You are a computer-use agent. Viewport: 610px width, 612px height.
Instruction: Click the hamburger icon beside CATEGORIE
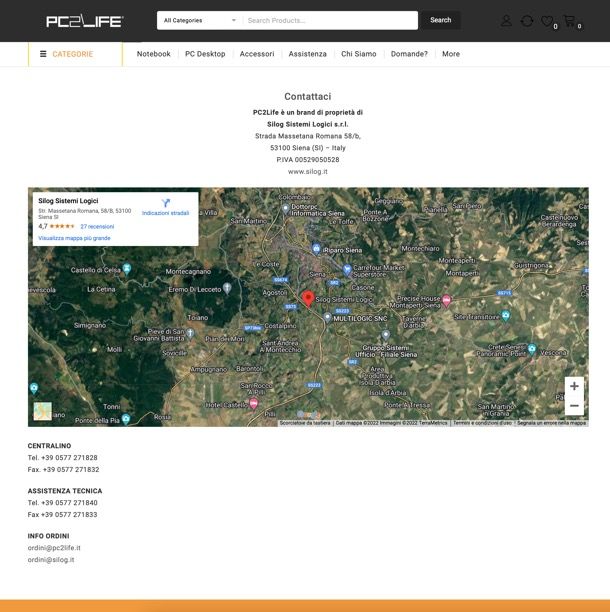(x=43, y=54)
